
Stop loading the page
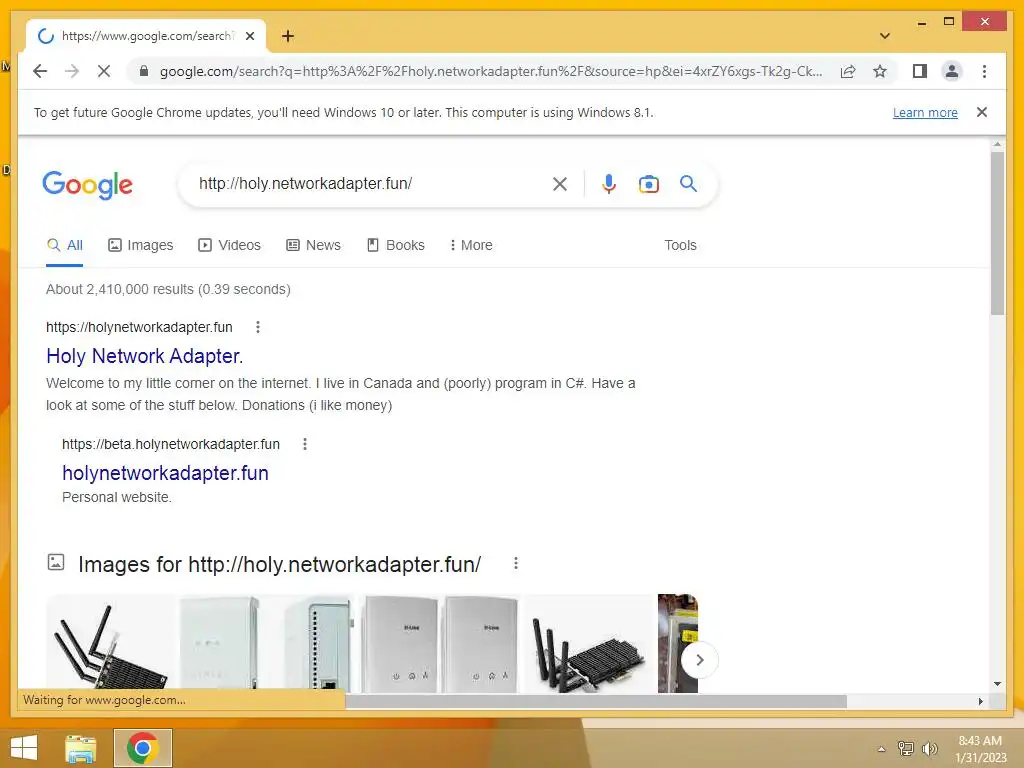pos(104,71)
